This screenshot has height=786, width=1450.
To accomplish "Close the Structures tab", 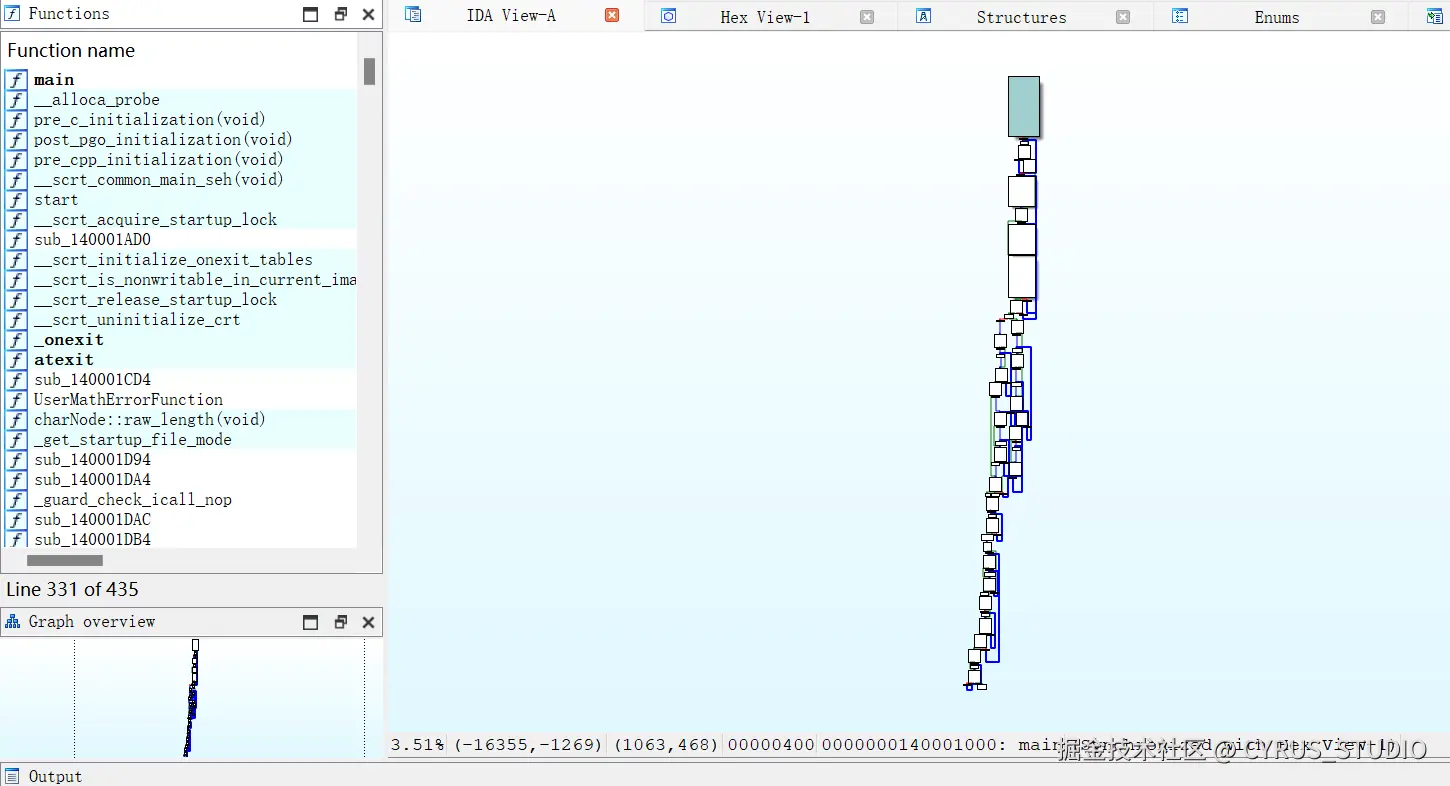I will 1123,17.
